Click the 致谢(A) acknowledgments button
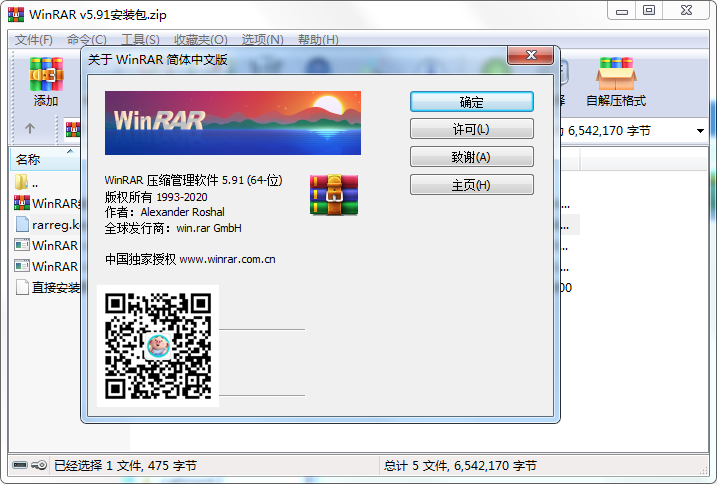The width and height of the screenshot is (717, 484). 471,157
